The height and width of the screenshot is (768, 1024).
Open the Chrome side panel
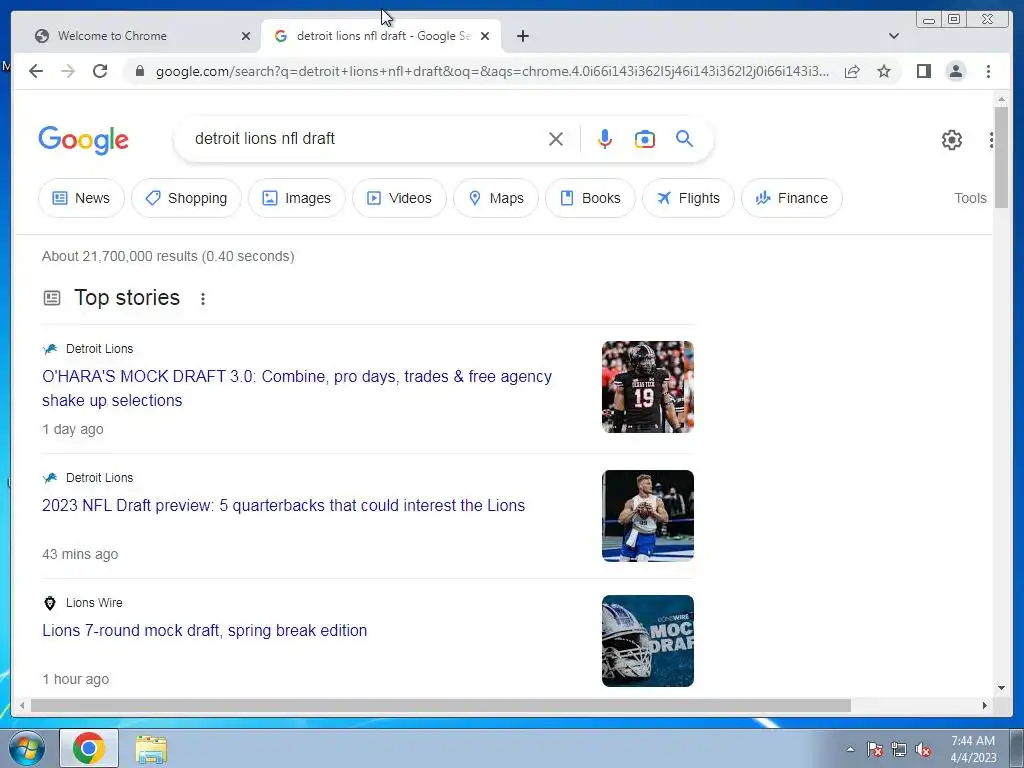pos(923,71)
